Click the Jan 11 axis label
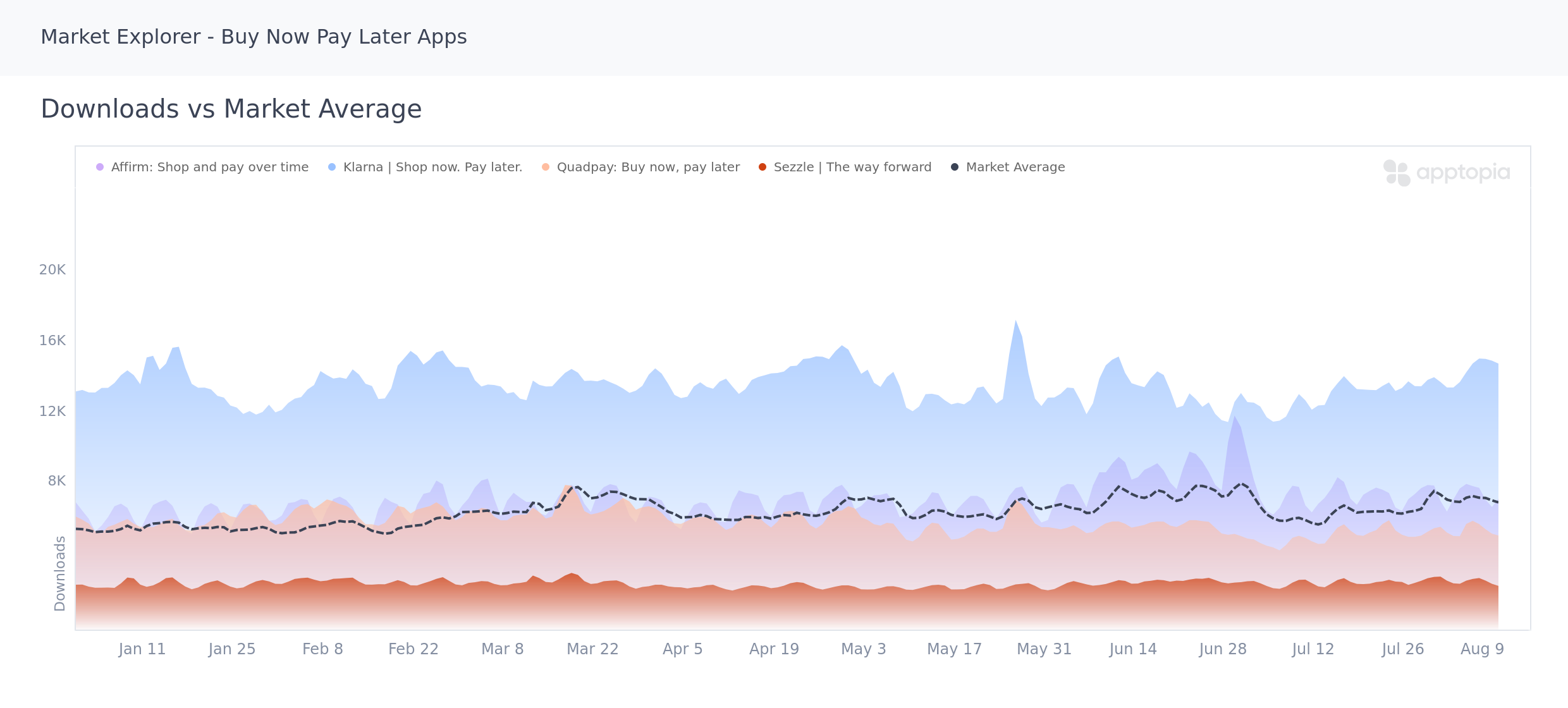 pos(143,649)
